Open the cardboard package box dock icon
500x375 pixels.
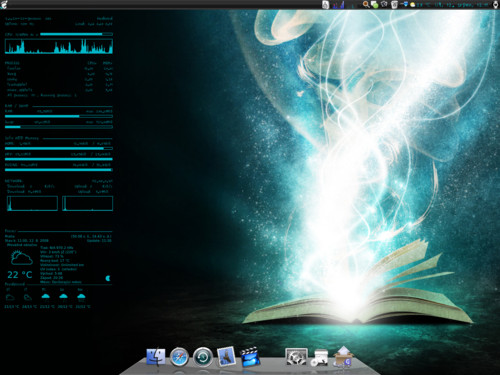tap(343, 357)
